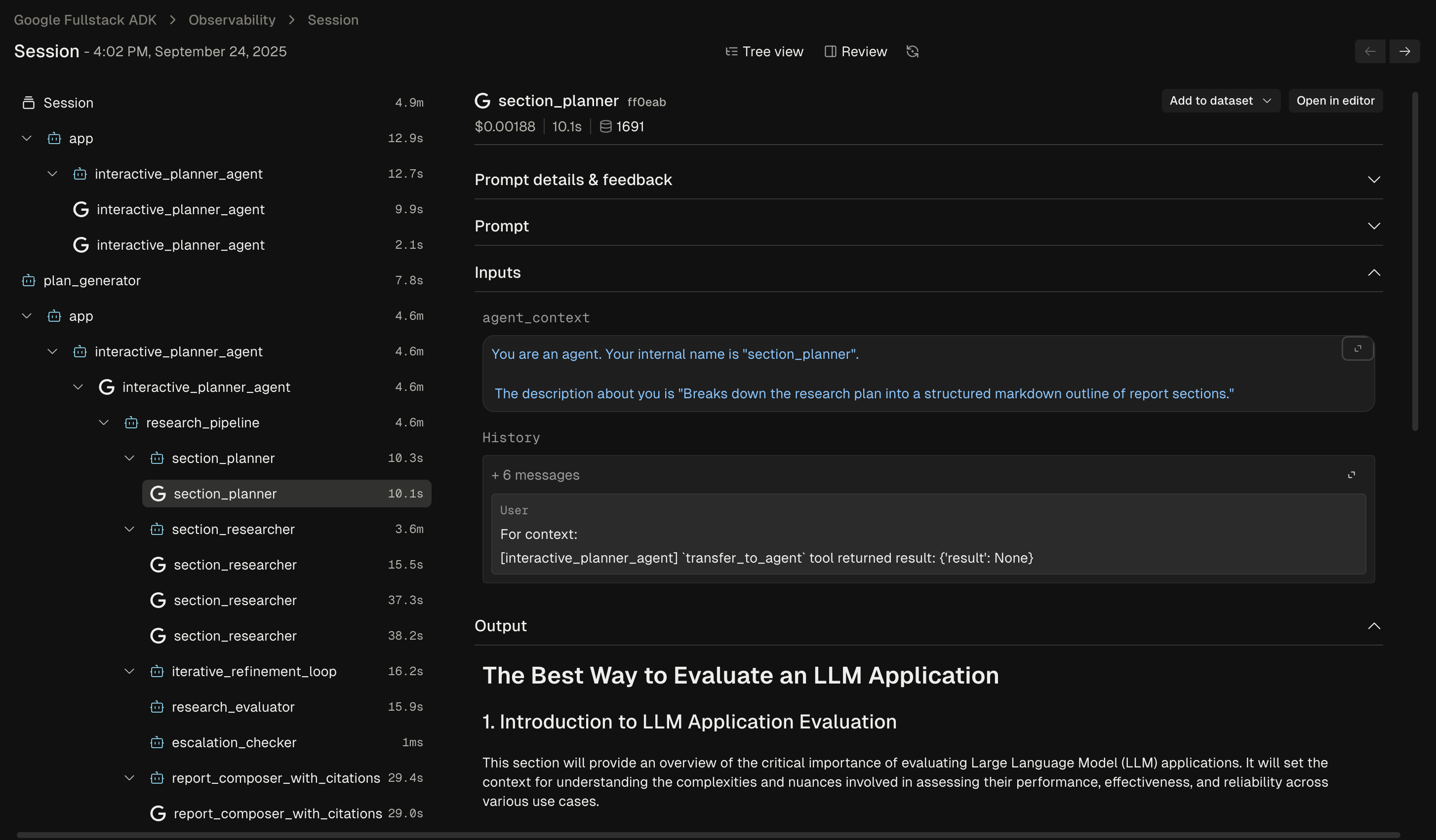
Task: Click the refresh sync icon beside Review
Action: click(x=913, y=51)
